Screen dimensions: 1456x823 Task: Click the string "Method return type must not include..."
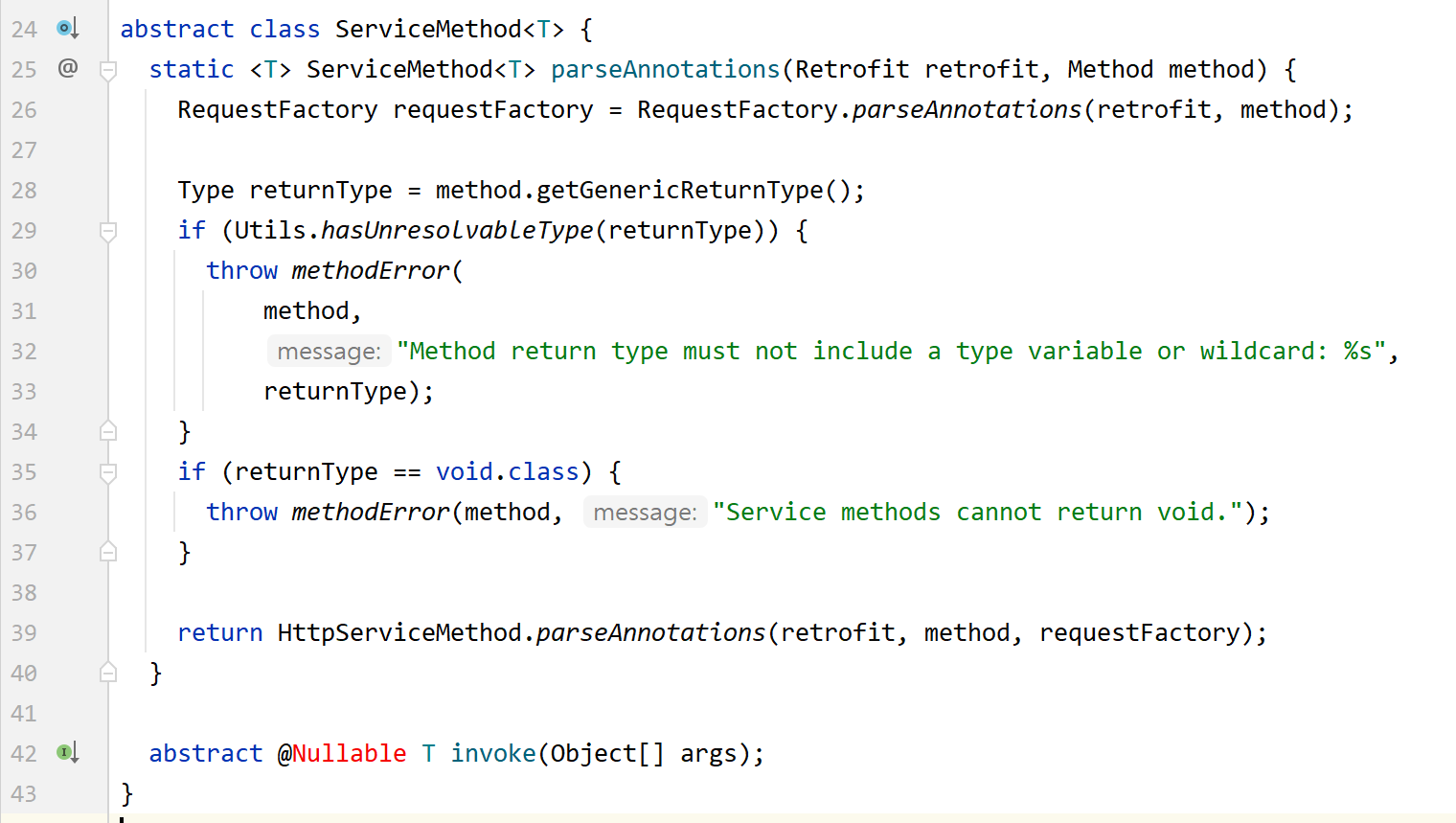(x=891, y=352)
